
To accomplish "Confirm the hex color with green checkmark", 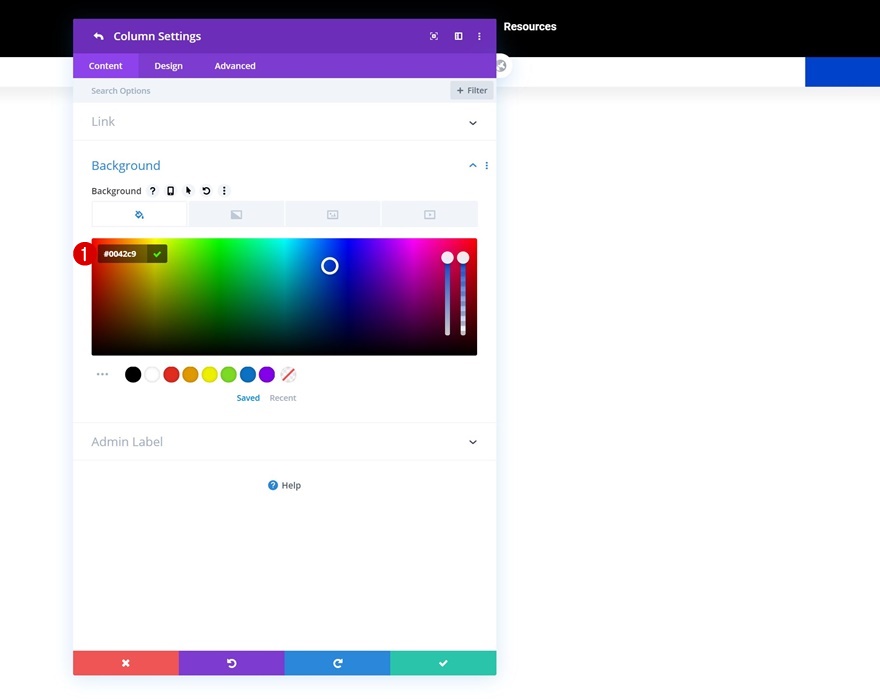I will (157, 254).
